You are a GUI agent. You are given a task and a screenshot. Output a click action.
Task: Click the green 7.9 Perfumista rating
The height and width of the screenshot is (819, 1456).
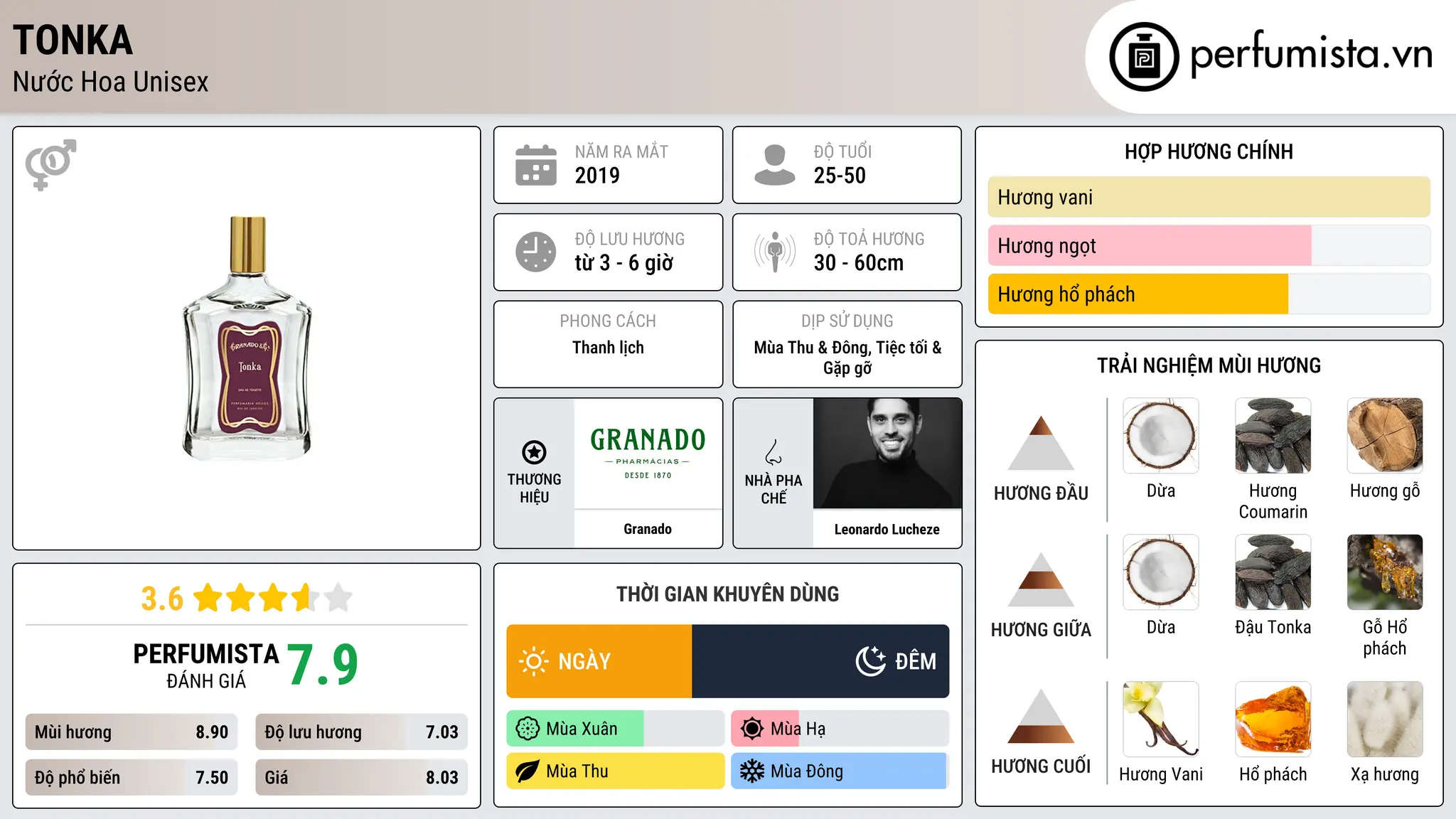(x=323, y=665)
